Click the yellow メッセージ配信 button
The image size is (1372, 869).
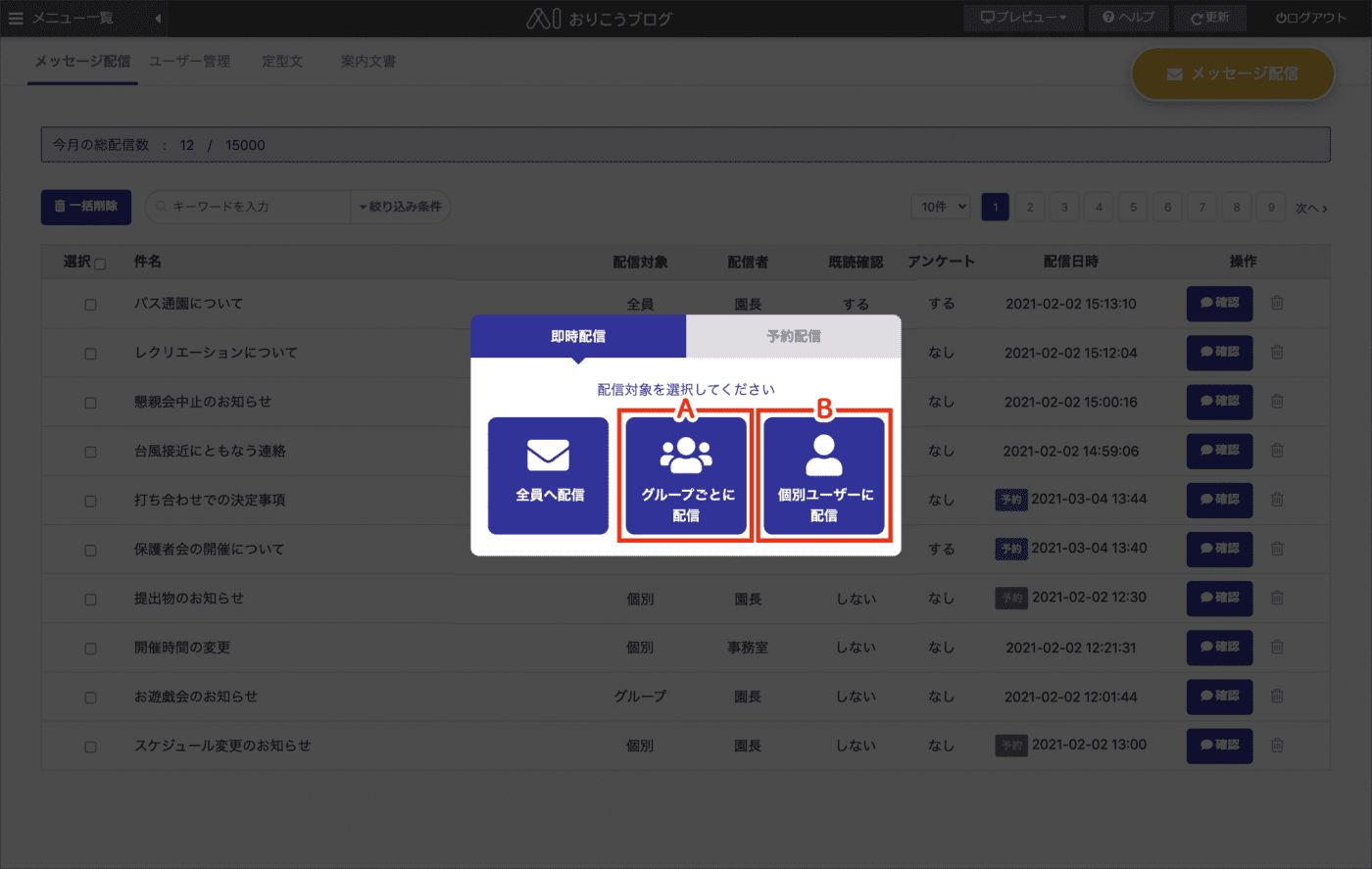point(1233,73)
